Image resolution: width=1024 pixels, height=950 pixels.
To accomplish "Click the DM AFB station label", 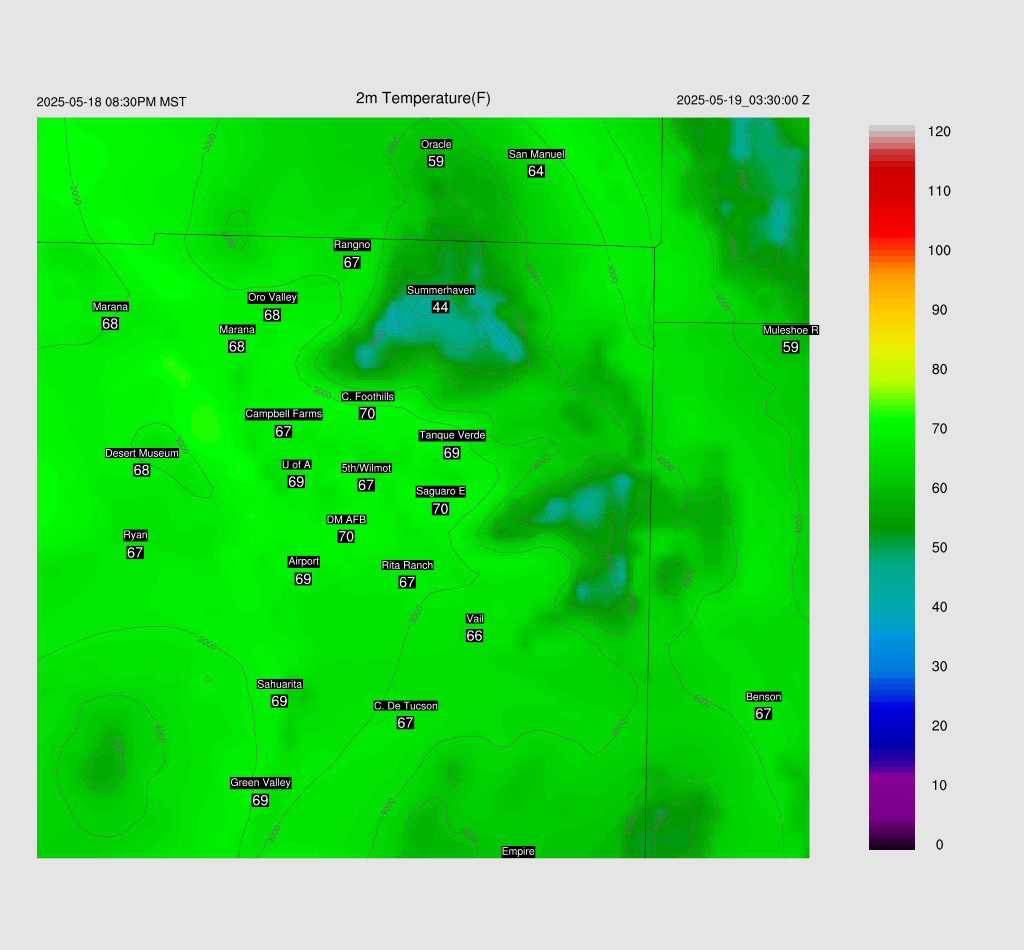I will pyautogui.click(x=346, y=520).
